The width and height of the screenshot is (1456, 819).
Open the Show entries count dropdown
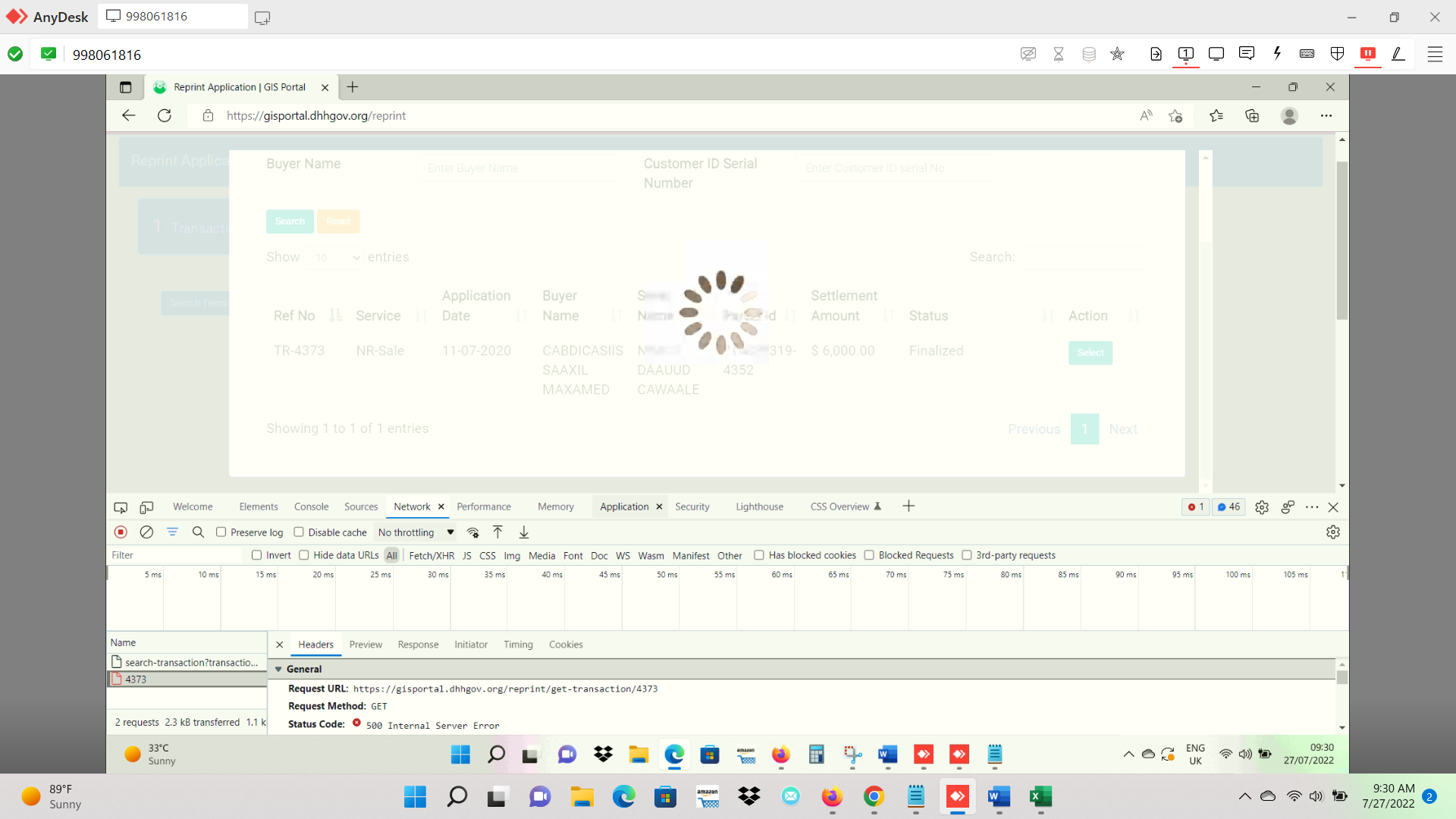coord(334,258)
